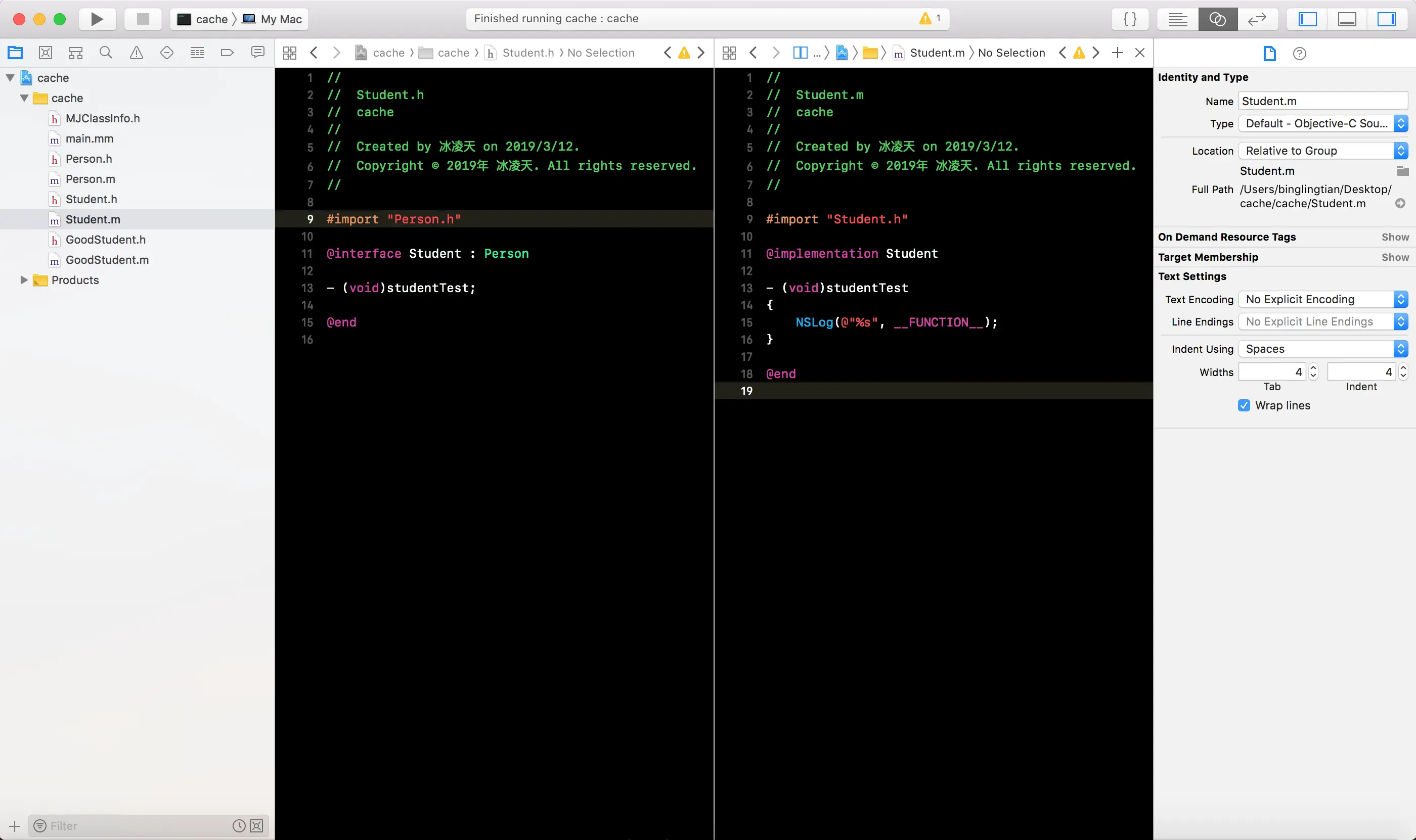Toggle the Debug area panel
The height and width of the screenshot is (840, 1416).
tap(1347, 19)
